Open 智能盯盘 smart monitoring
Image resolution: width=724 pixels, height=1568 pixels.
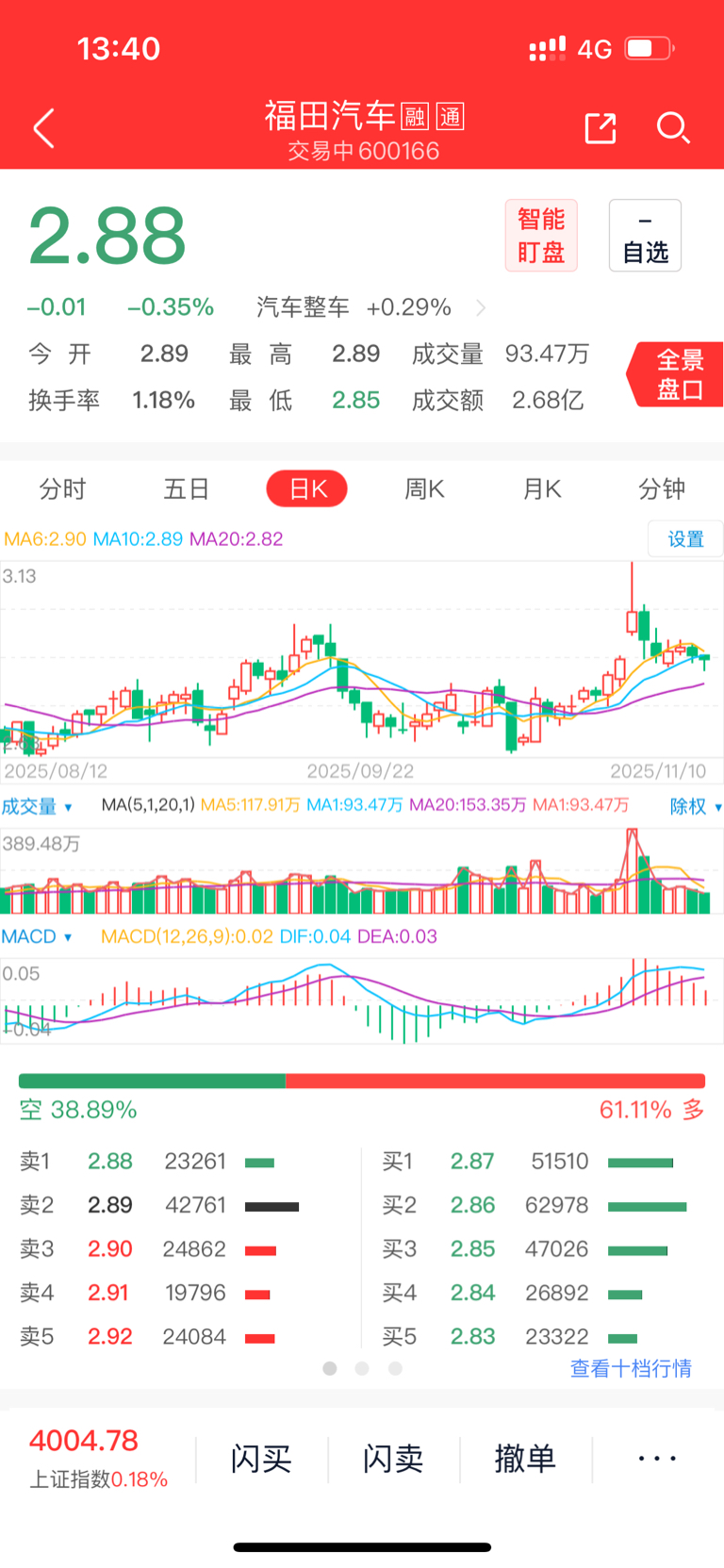click(x=541, y=236)
